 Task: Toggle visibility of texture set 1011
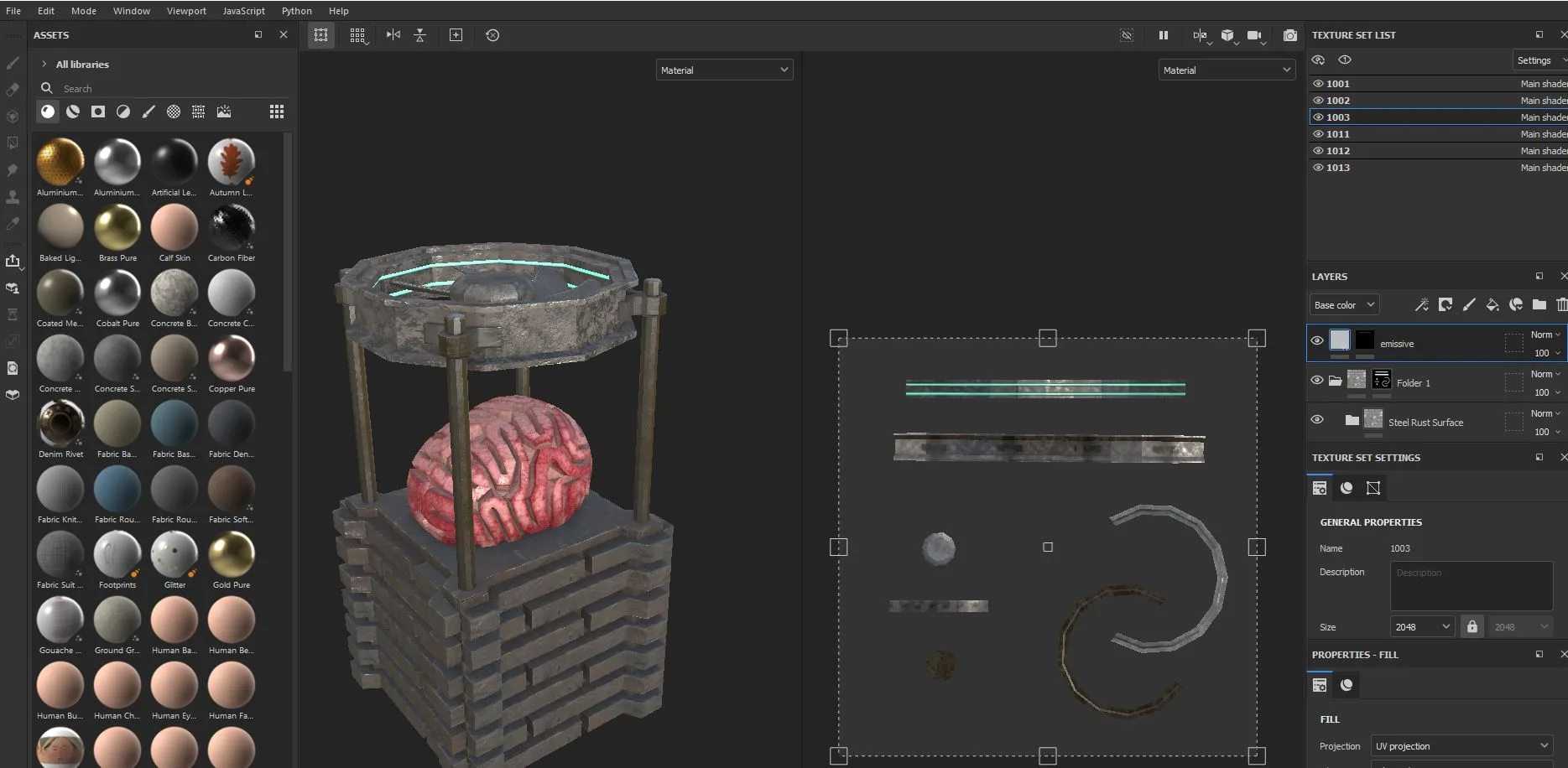(1318, 134)
